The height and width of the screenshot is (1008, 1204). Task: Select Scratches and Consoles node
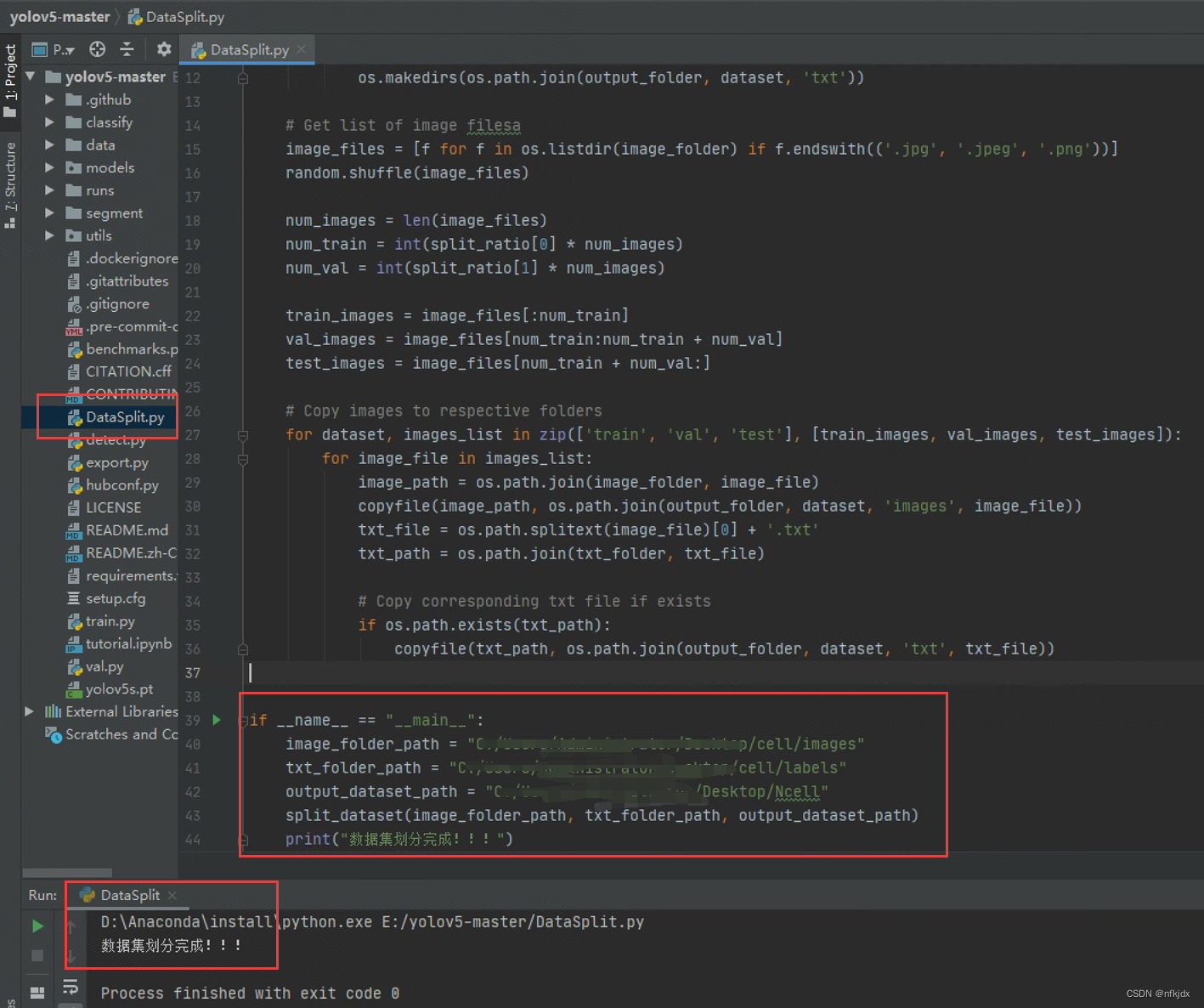point(111,734)
